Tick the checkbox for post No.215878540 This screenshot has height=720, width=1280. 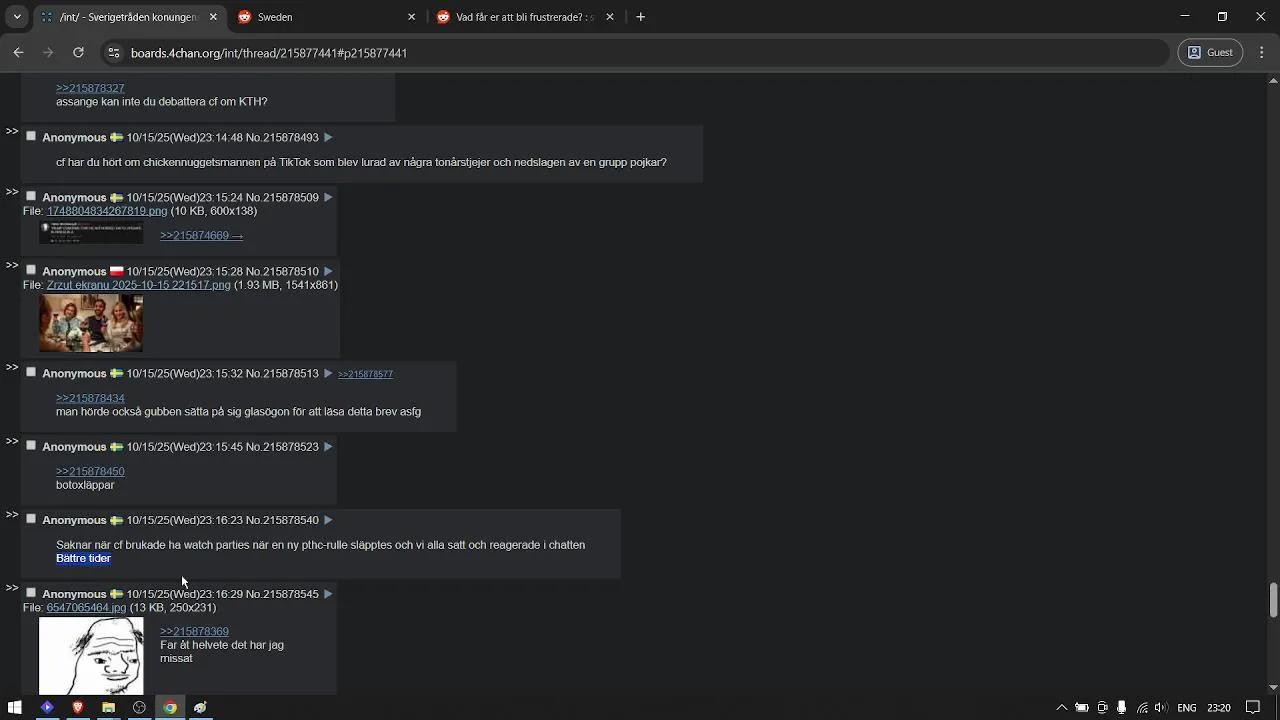31,519
